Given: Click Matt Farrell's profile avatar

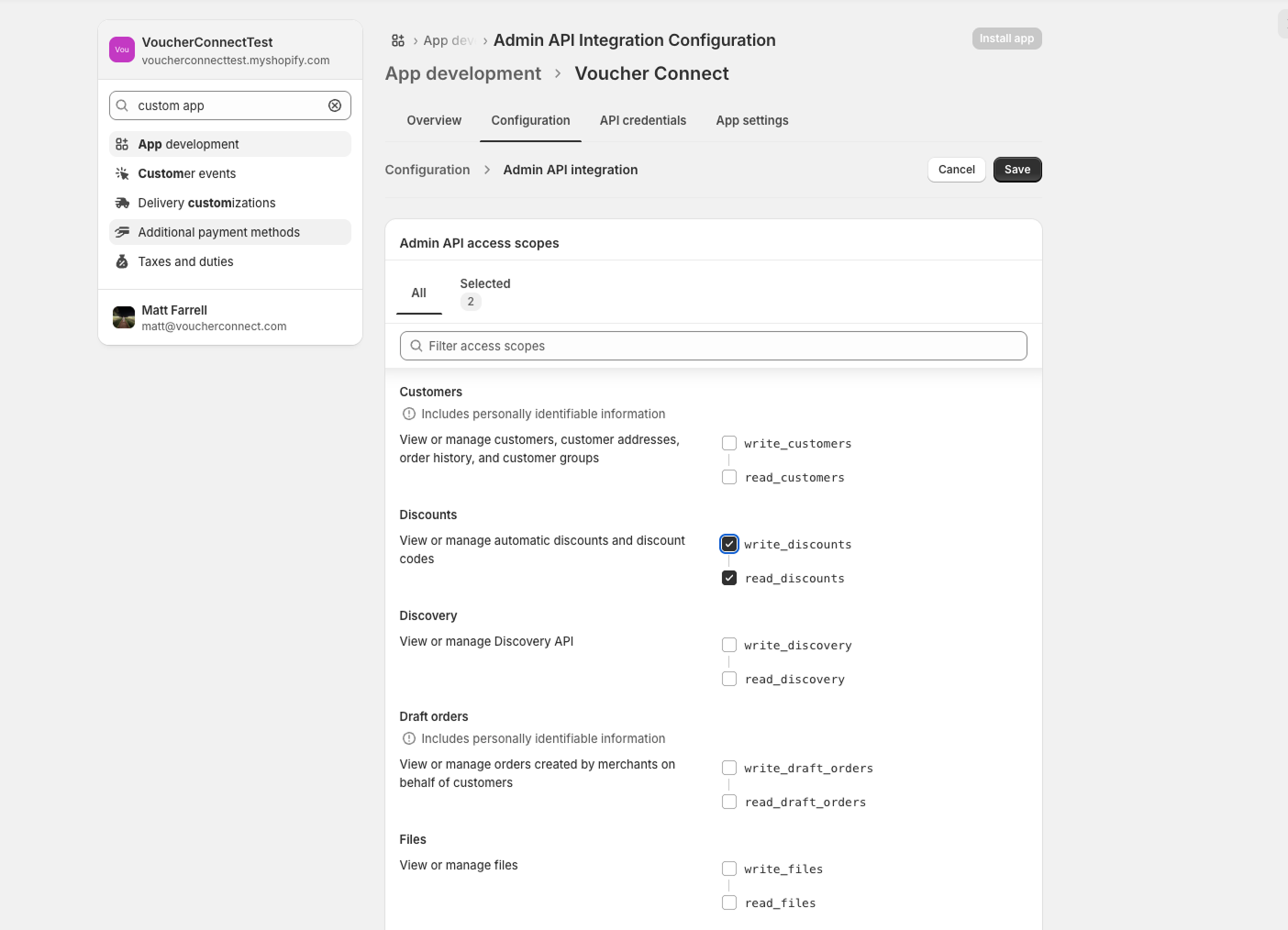Looking at the screenshot, I should pos(124,317).
